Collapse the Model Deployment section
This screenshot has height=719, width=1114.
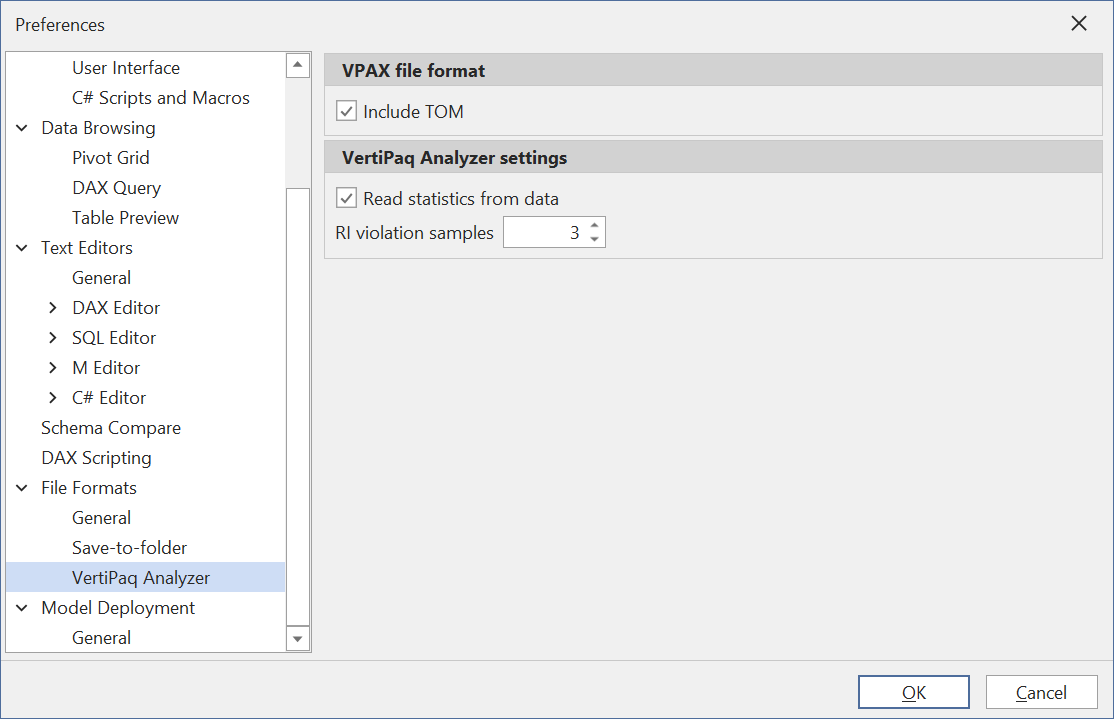click(22, 608)
